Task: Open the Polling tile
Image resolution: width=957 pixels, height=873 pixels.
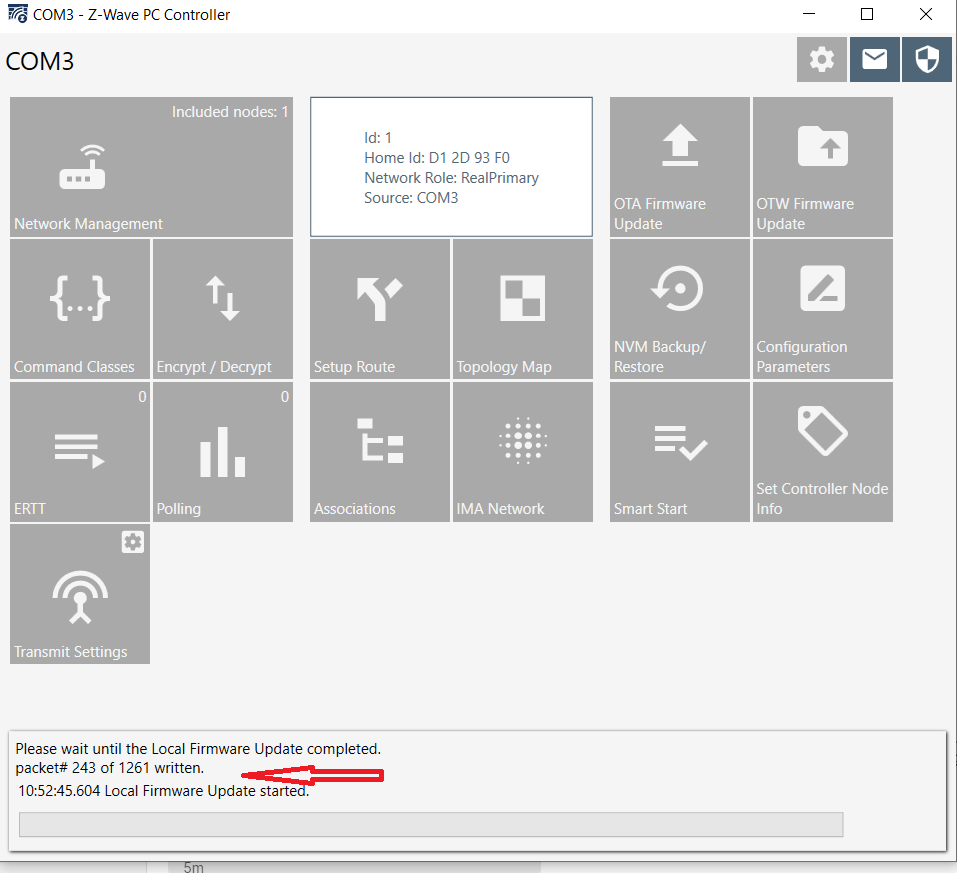Action: [223, 452]
